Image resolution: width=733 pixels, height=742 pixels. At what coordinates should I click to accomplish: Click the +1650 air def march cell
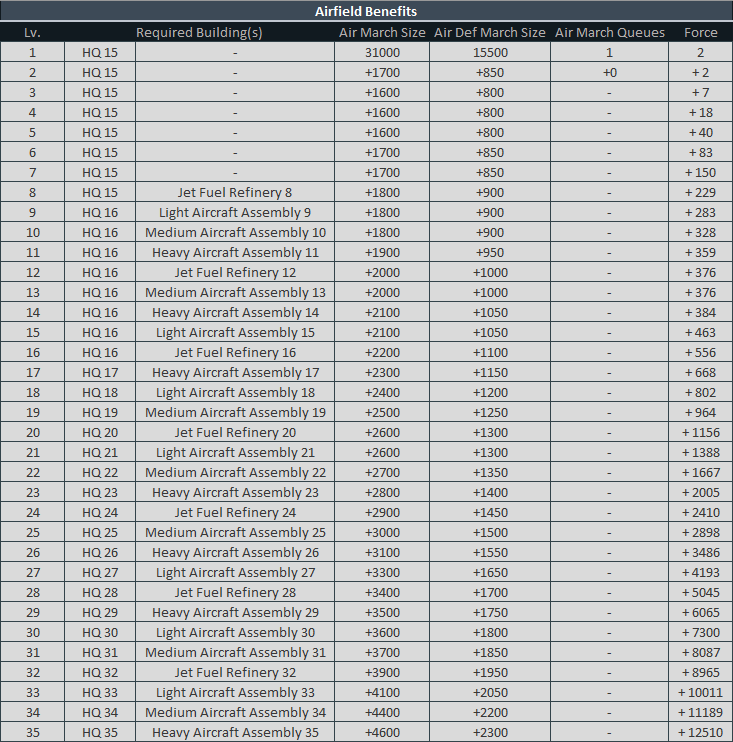click(x=490, y=572)
